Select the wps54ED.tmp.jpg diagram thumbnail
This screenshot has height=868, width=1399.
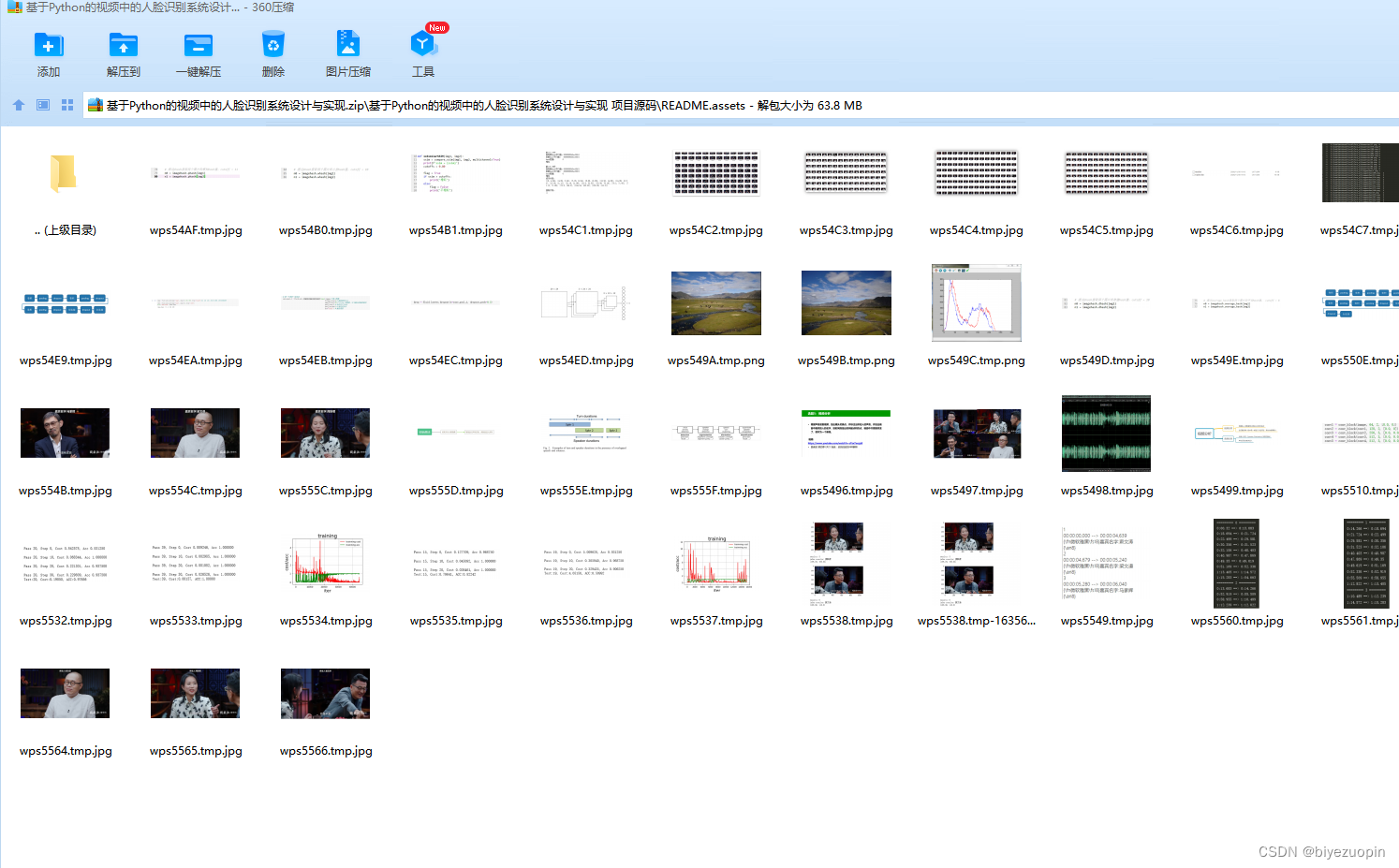point(585,303)
